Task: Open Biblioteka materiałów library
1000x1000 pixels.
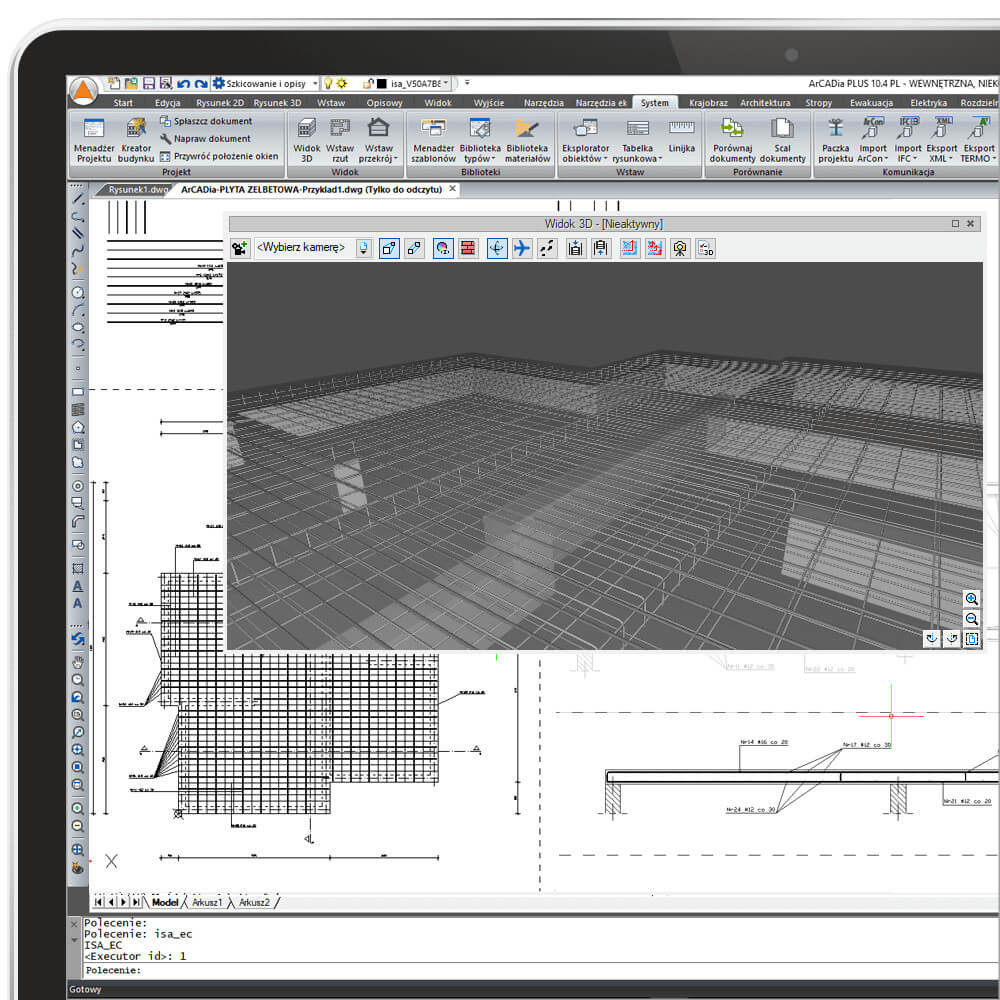Action: click(527, 140)
